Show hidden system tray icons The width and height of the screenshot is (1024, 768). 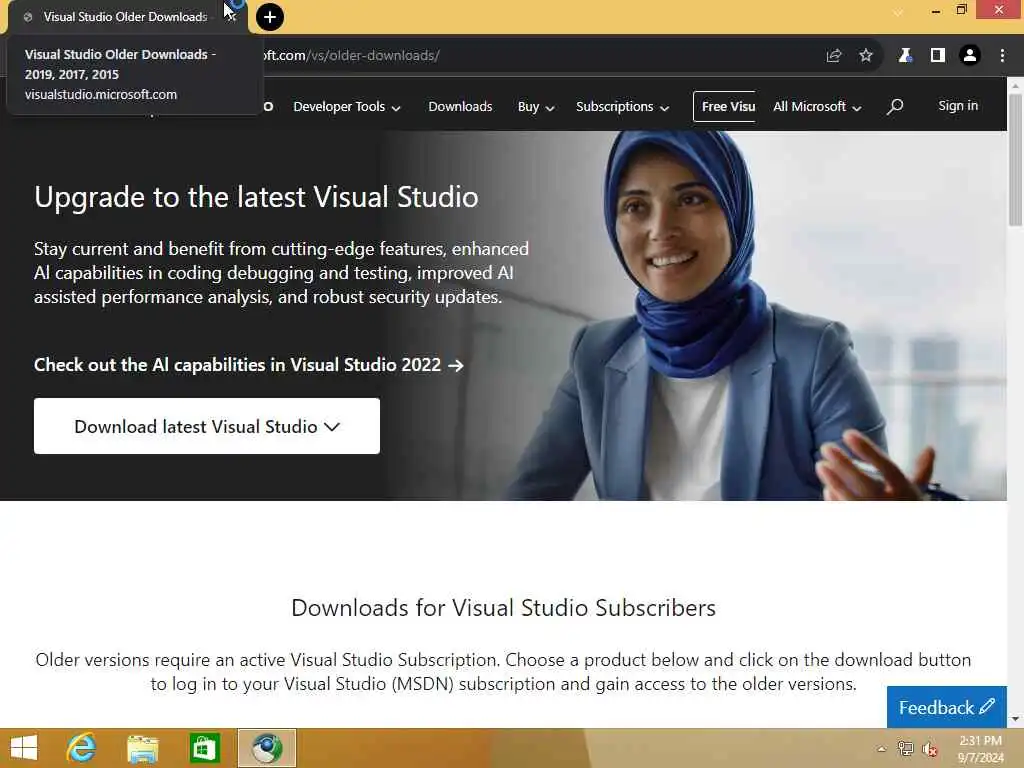click(x=882, y=750)
